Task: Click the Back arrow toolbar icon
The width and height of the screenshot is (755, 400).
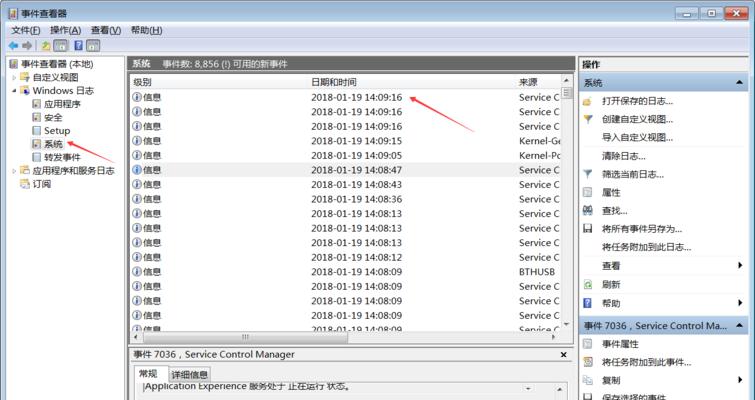Action: 13,46
